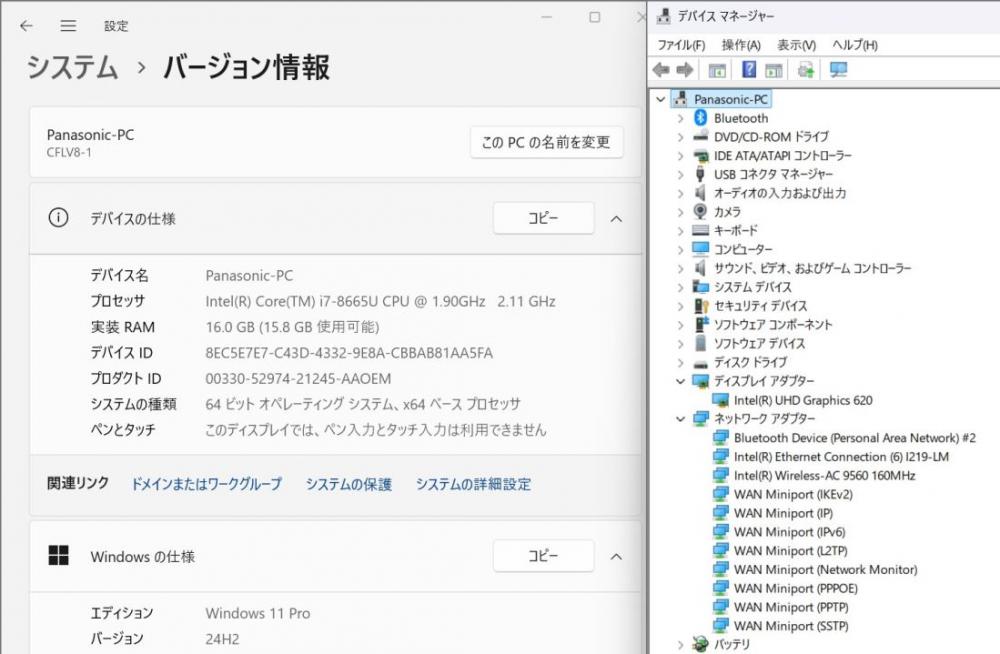This screenshot has width=1000, height=654.
Task: Select Bluetooth Device (Personal Area Network) #2
Action: (855, 438)
